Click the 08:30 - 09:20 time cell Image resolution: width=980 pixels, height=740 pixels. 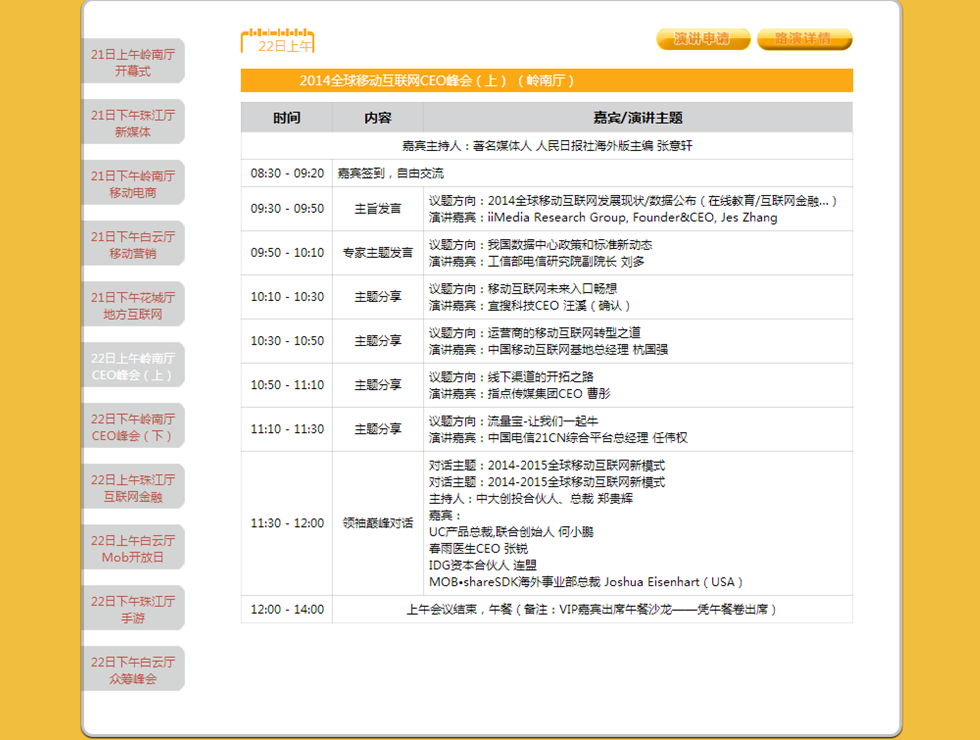point(287,173)
